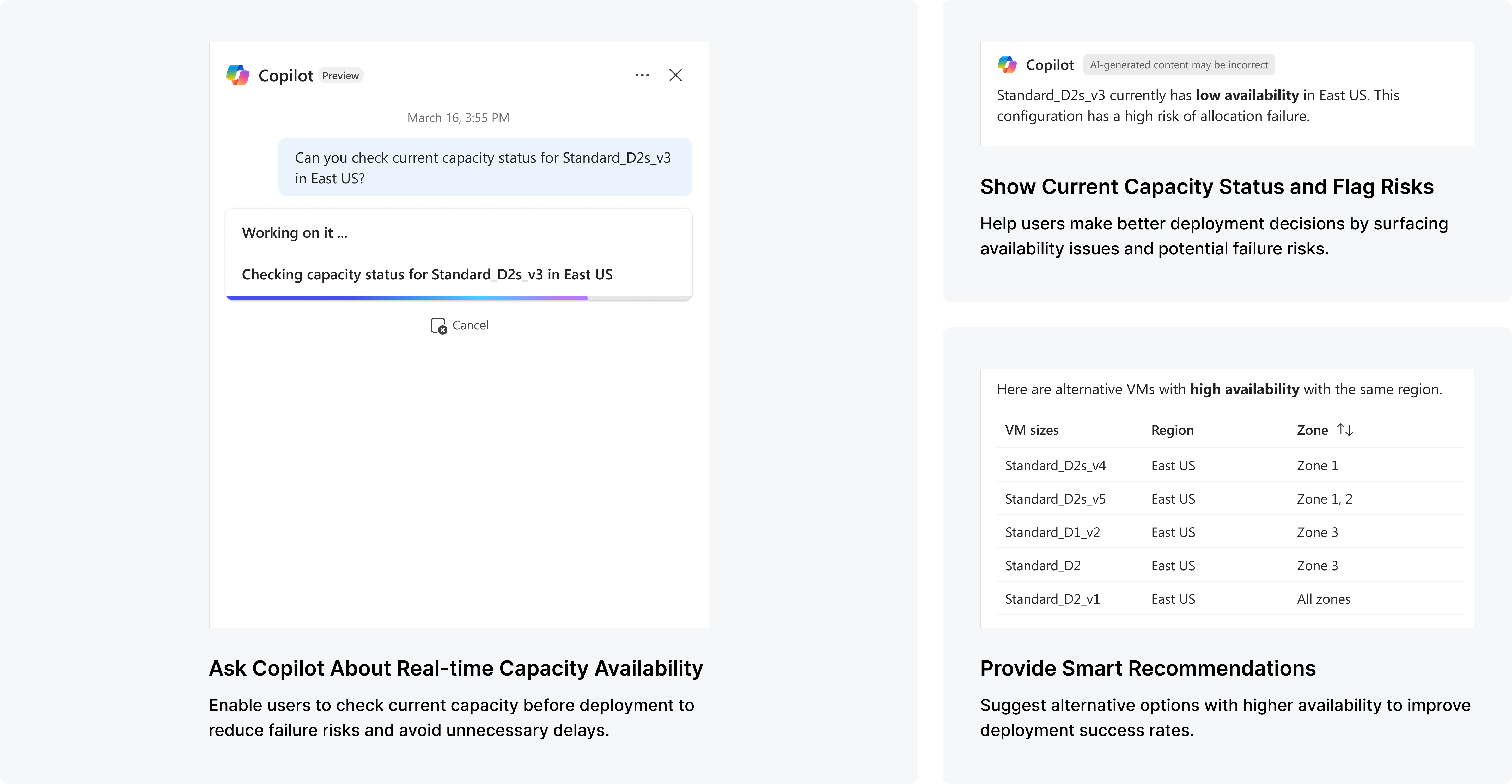This screenshot has height=784, width=1512.
Task: Select the Standard_D1_v2 row
Action: point(1230,532)
